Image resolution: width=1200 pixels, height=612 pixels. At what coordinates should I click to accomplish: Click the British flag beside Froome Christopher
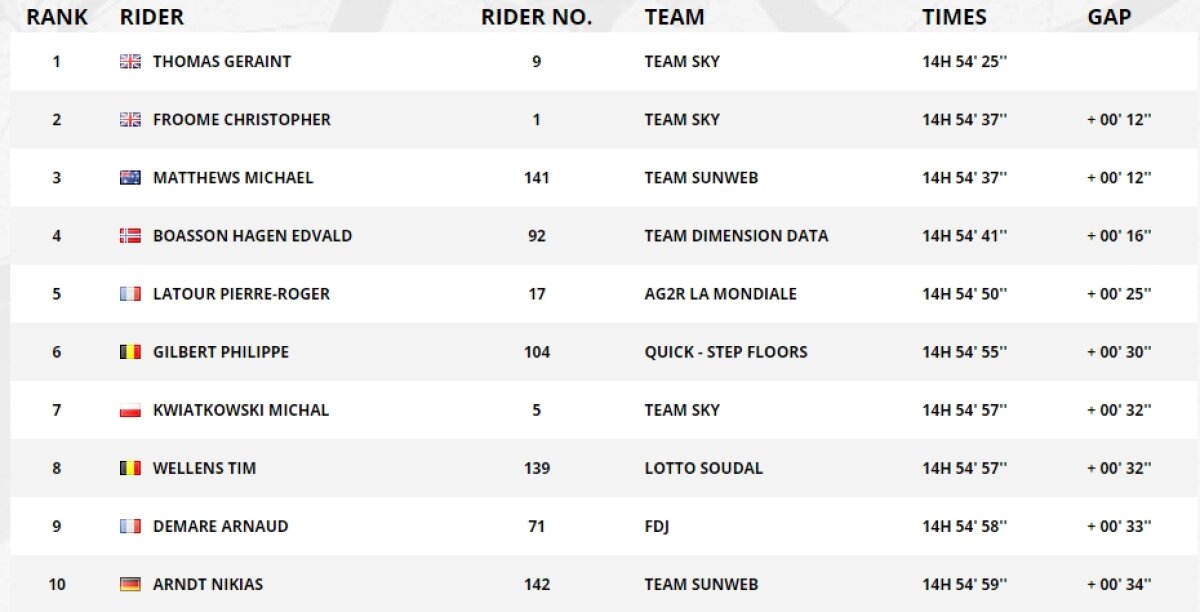tap(130, 120)
